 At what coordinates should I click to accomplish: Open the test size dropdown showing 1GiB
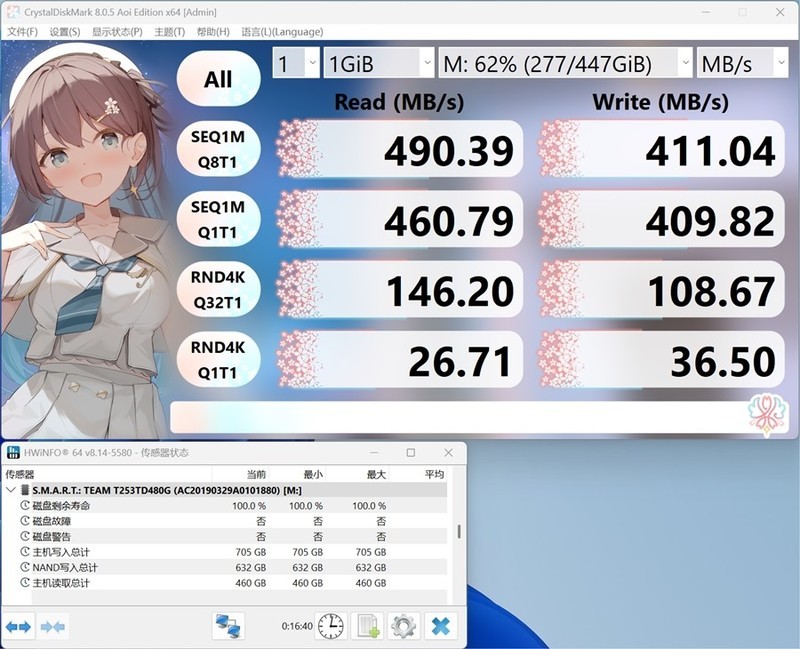(379, 63)
